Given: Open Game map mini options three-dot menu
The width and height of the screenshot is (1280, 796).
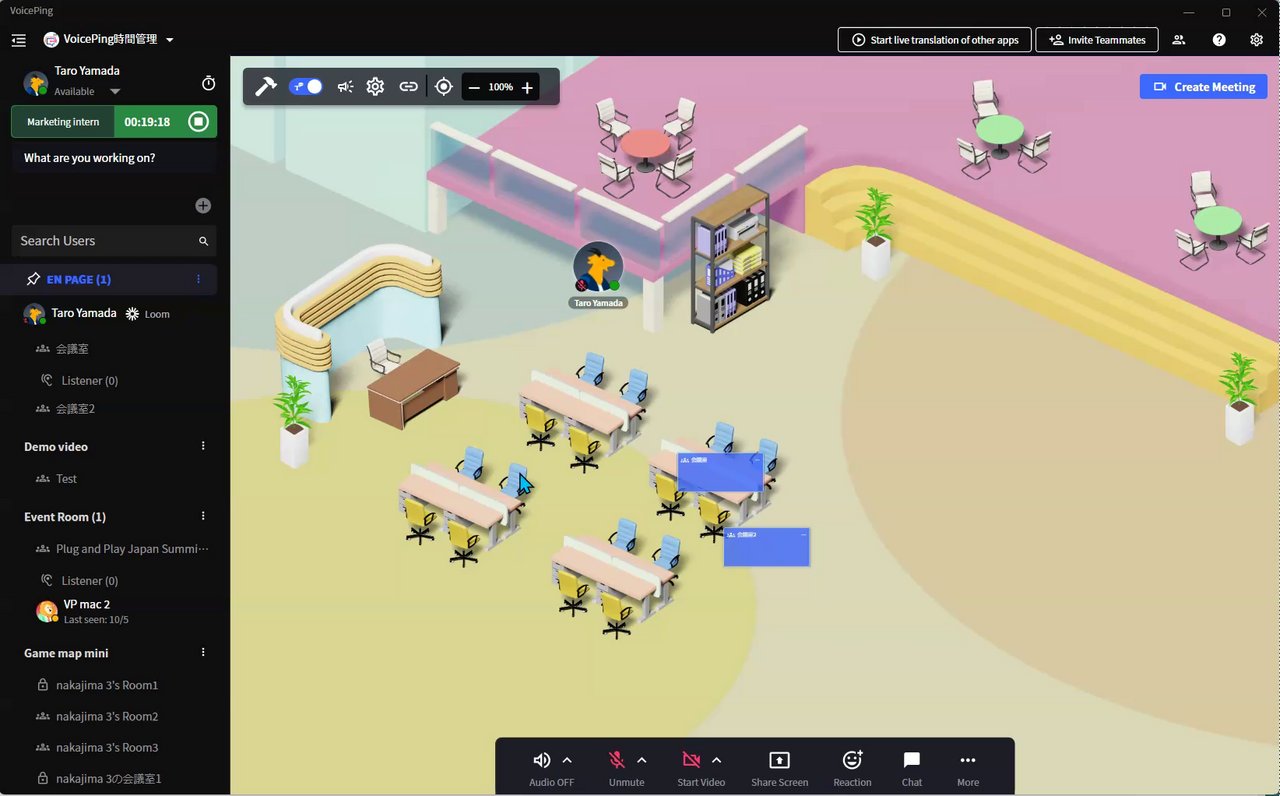Looking at the screenshot, I should pos(203,652).
